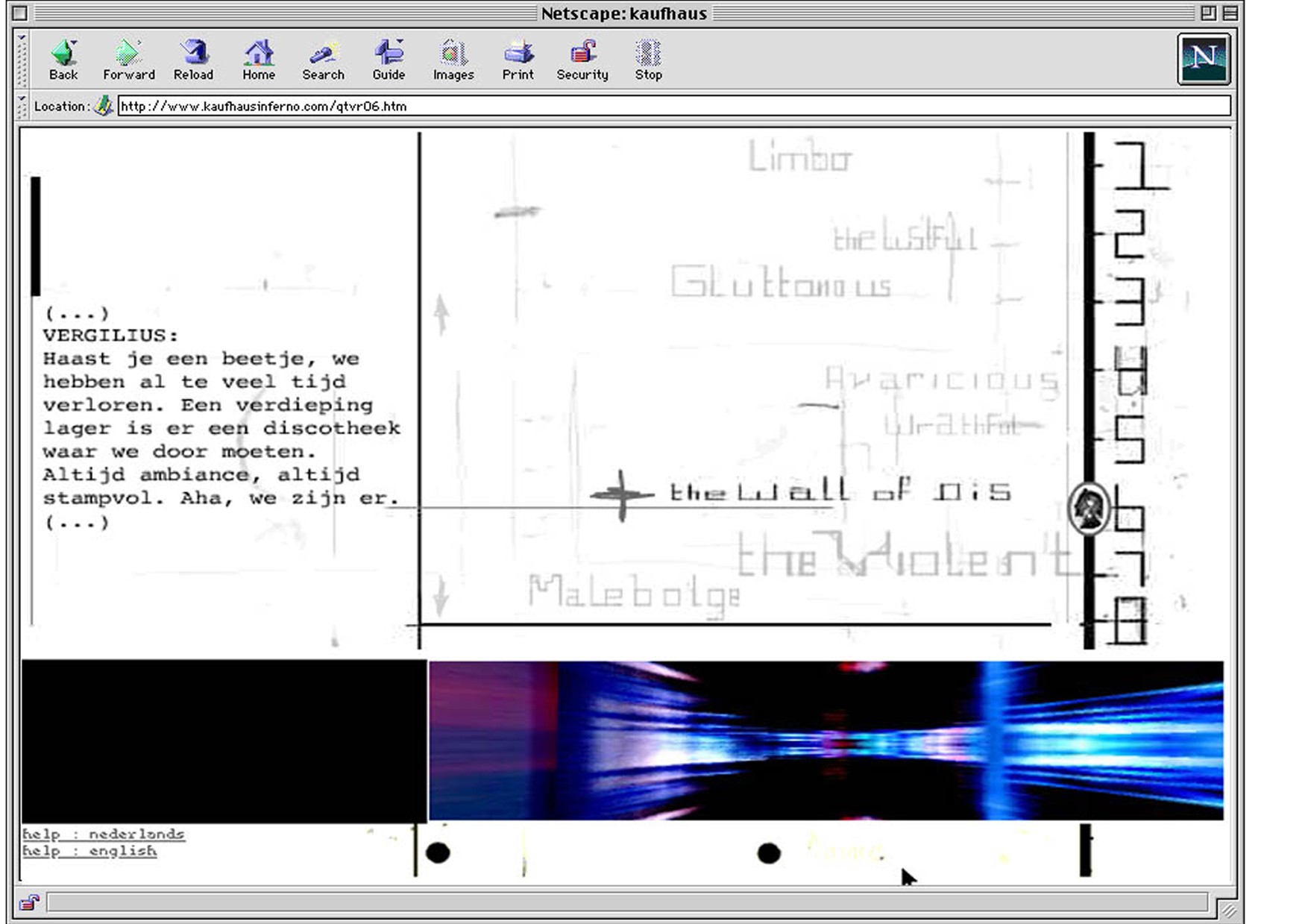Jump to level 5 on the scale
Viewport: 1308px width, 924px height.
[x=1129, y=439]
